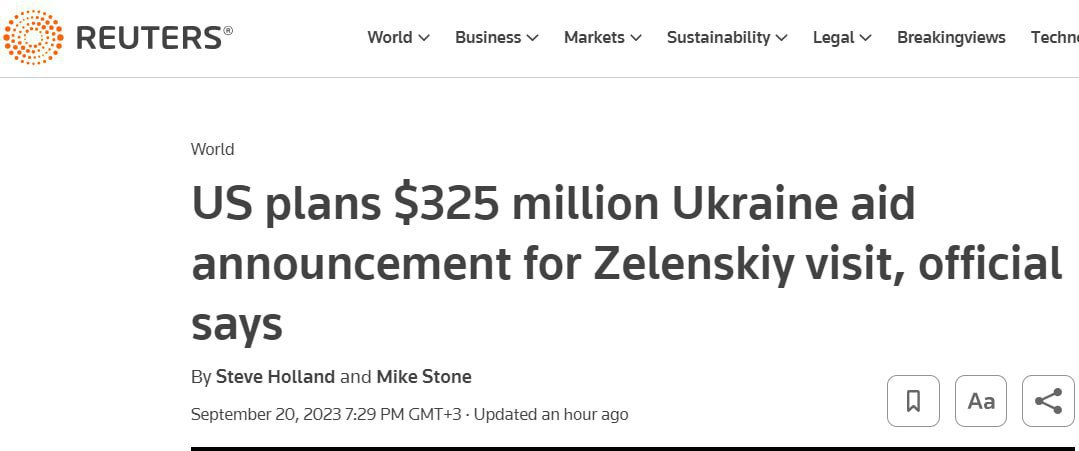Click the share article icon
The width and height of the screenshot is (1079, 451).
pos(1048,401)
